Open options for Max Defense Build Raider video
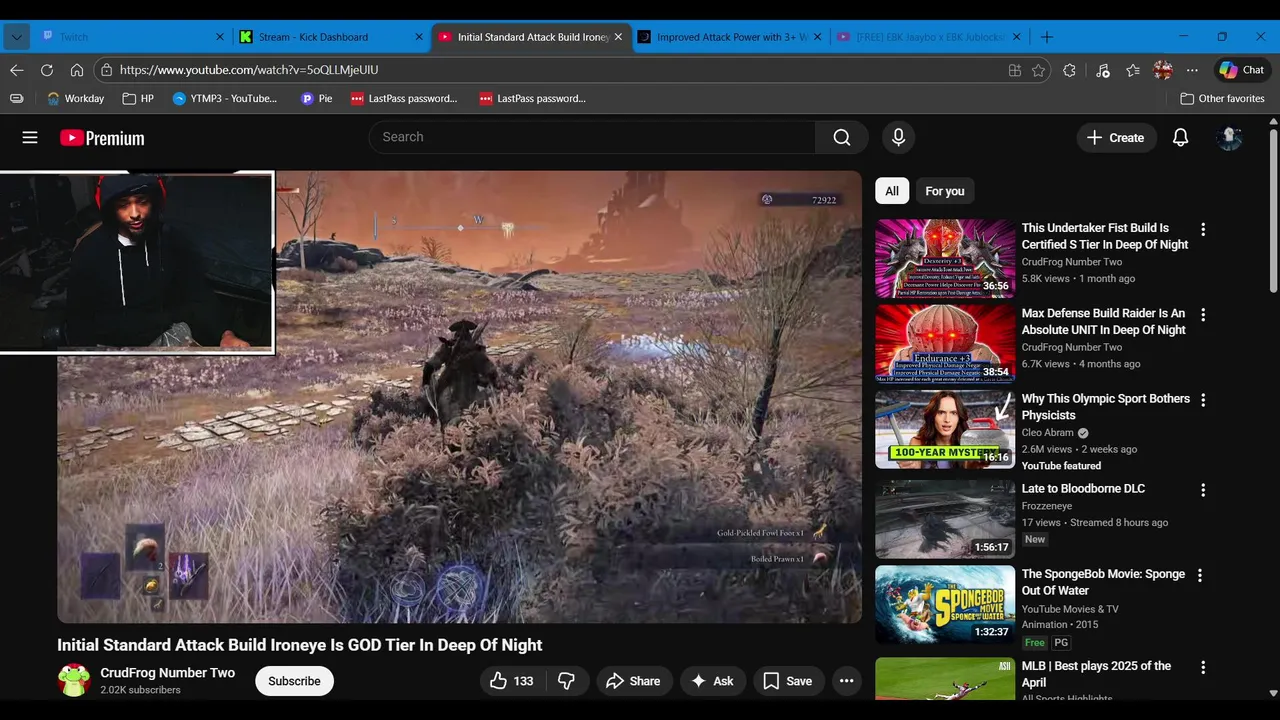Image resolution: width=1280 pixels, height=720 pixels. click(x=1203, y=314)
